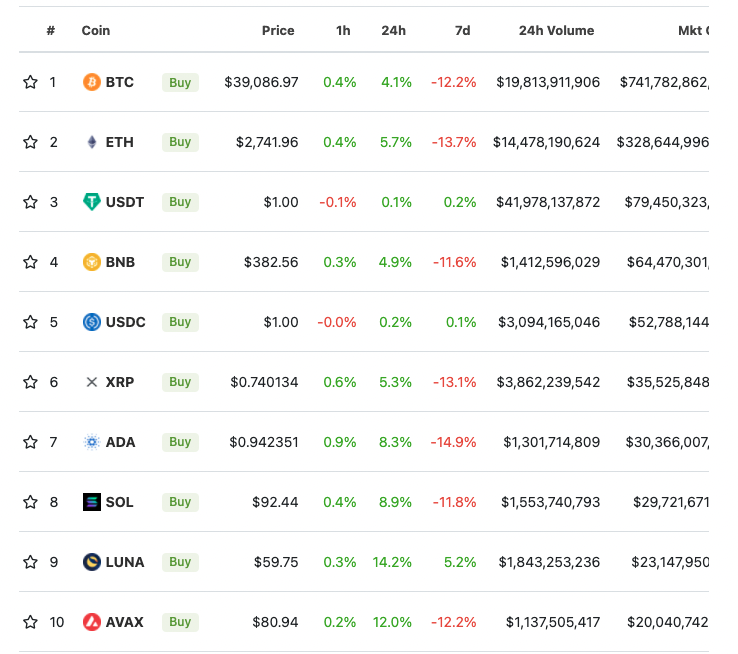Viewport: 738px width, 654px height.
Task: Click the Ethereum diamond icon
Action: 92,142
